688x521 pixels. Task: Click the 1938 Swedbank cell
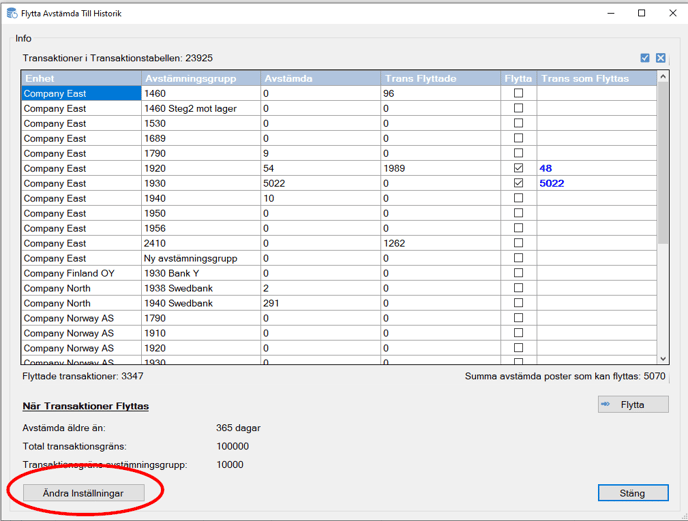click(201, 288)
